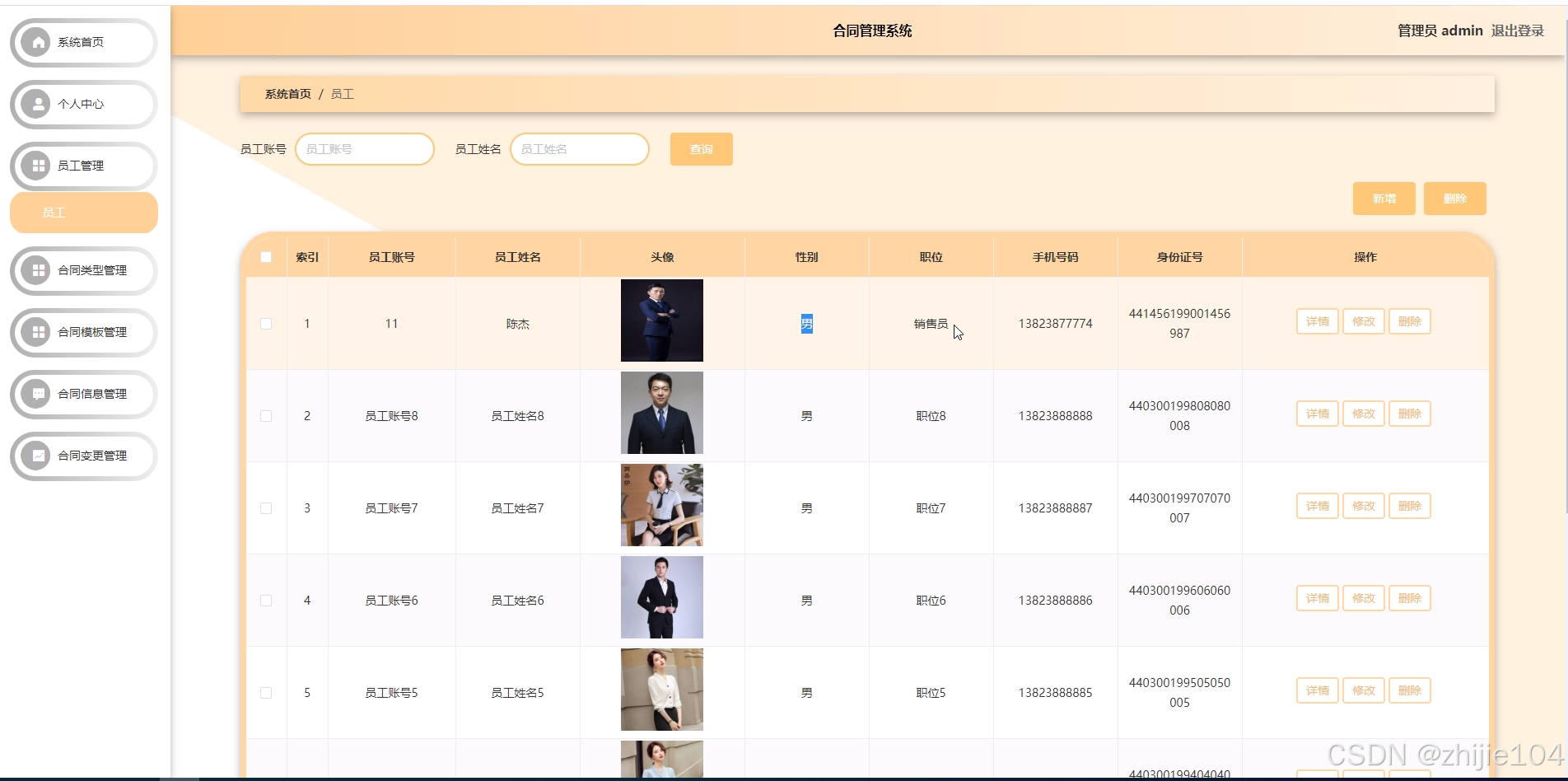The height and width of the screenshot is (781, 1568).
Task: Check the checkbox for row 陈杰
Action: coord(266,324)
